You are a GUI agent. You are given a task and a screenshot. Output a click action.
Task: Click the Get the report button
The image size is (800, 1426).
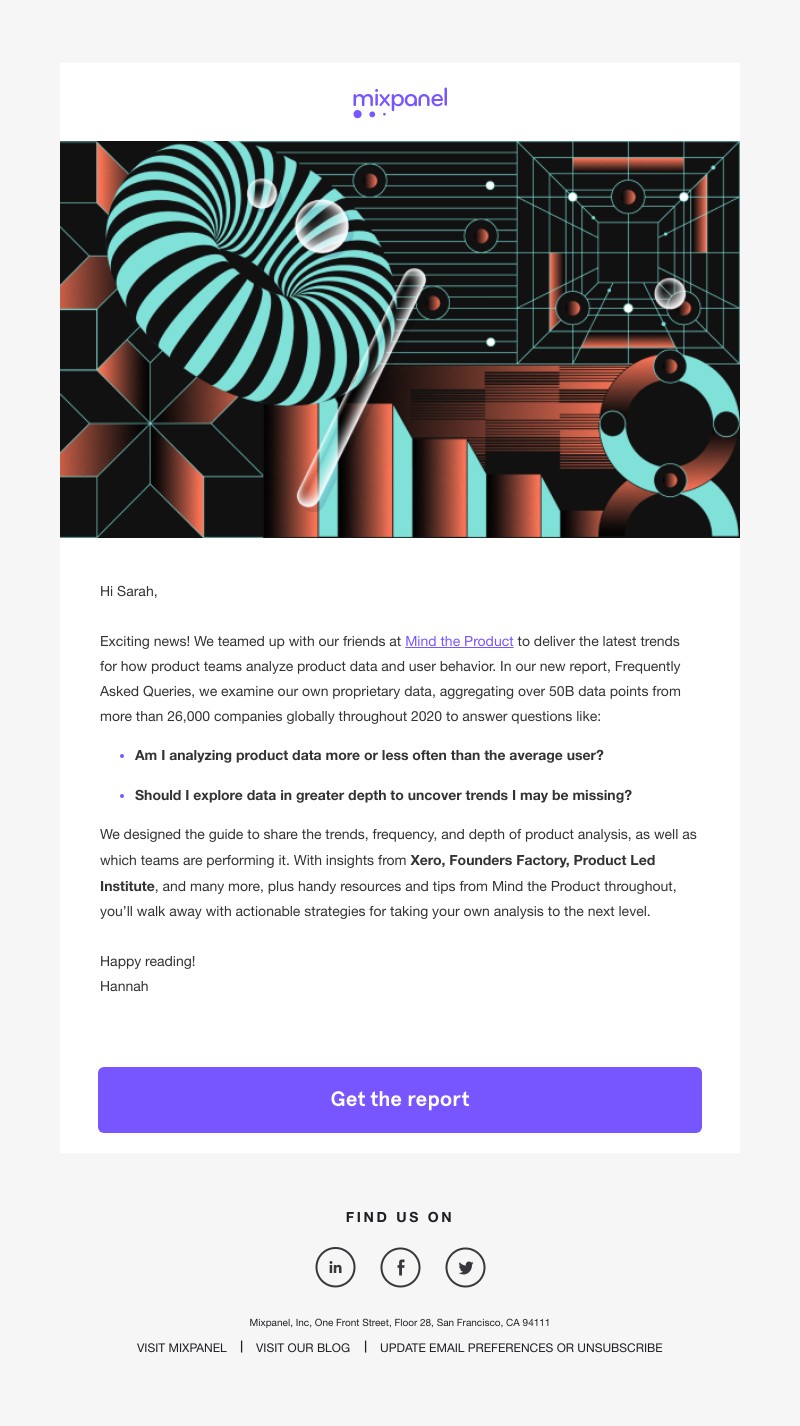[x=400, y=1100]
